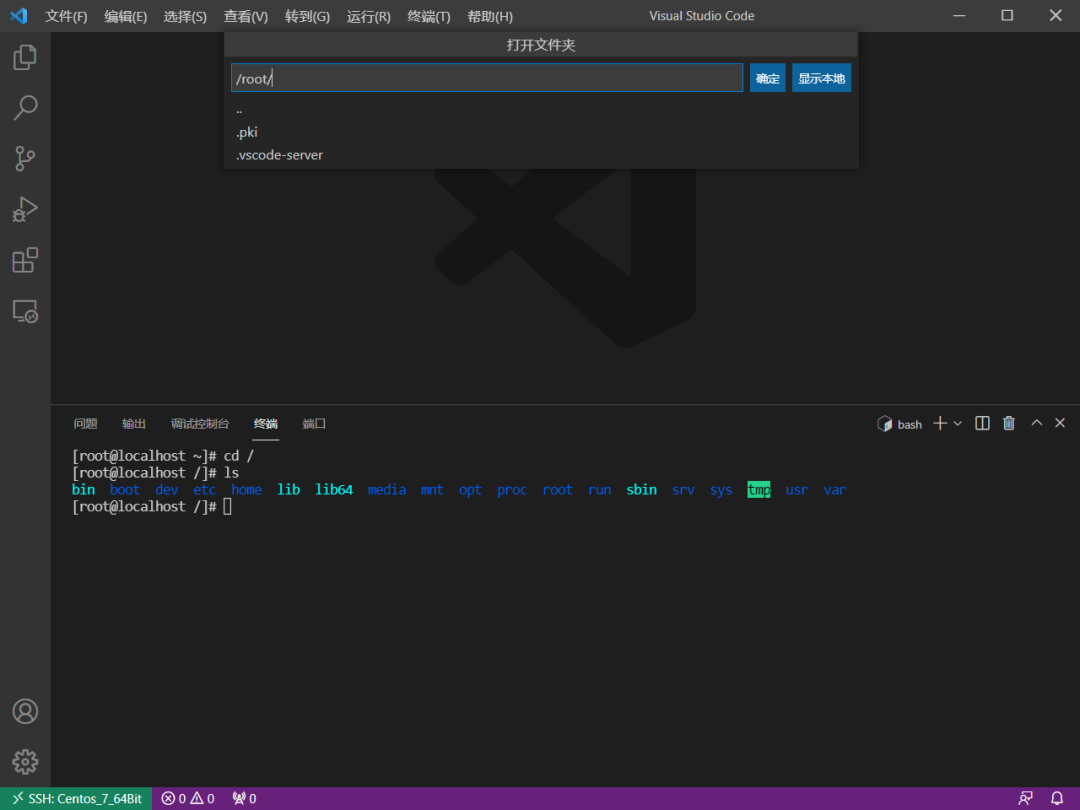Maximize the panel with up chevron
This screenshot has width=1080, height=810.
1036,424
